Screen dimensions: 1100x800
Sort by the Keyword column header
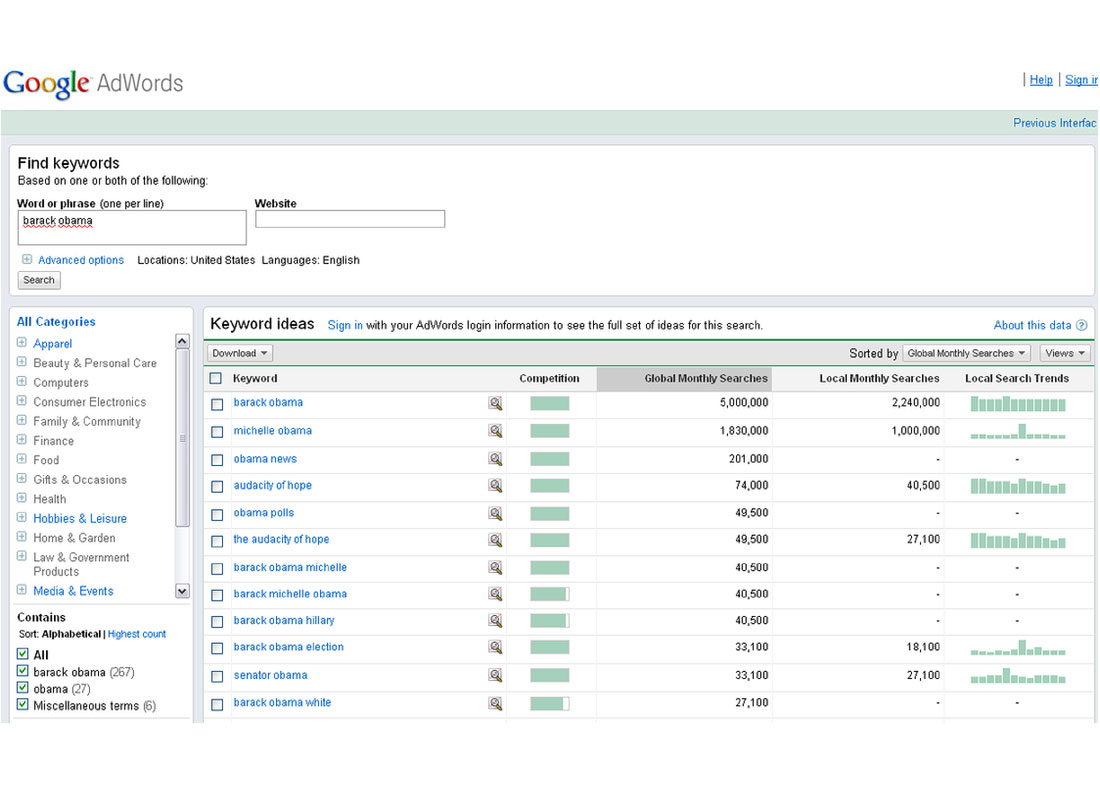pyautogui.click(x=255, y=379)
